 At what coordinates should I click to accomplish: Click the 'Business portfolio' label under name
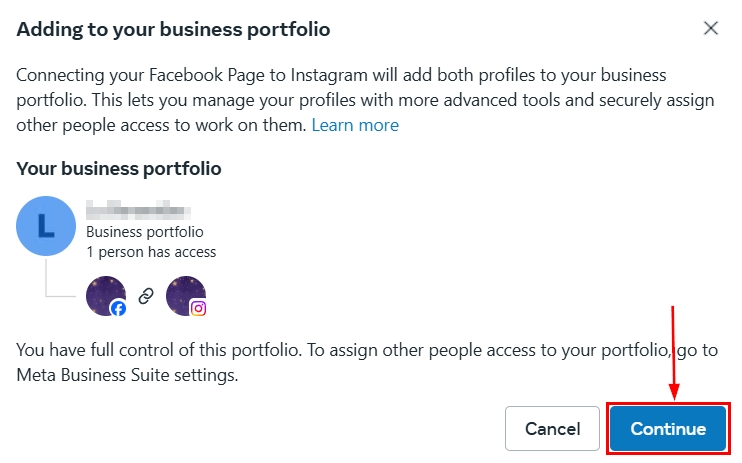(145, 232)
